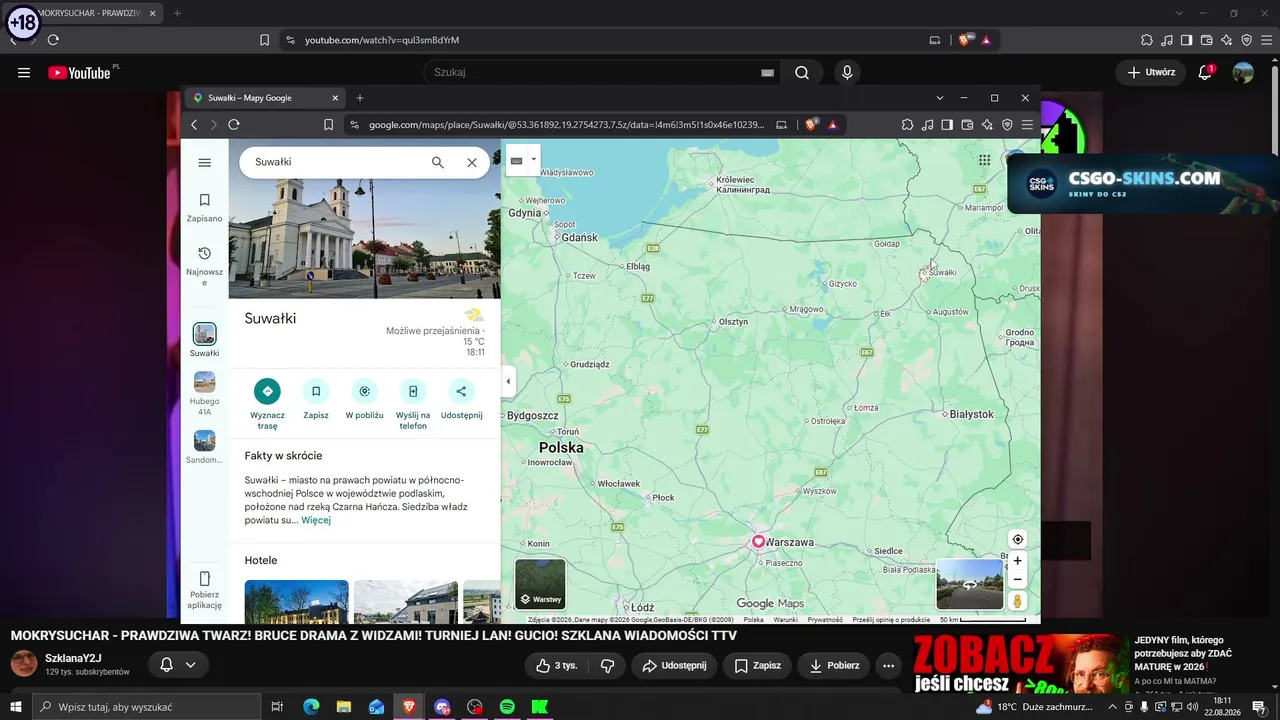Open YouTube's on-screen keyboard icon
This screenshot has width=1280, height=720.
(767, 73)
